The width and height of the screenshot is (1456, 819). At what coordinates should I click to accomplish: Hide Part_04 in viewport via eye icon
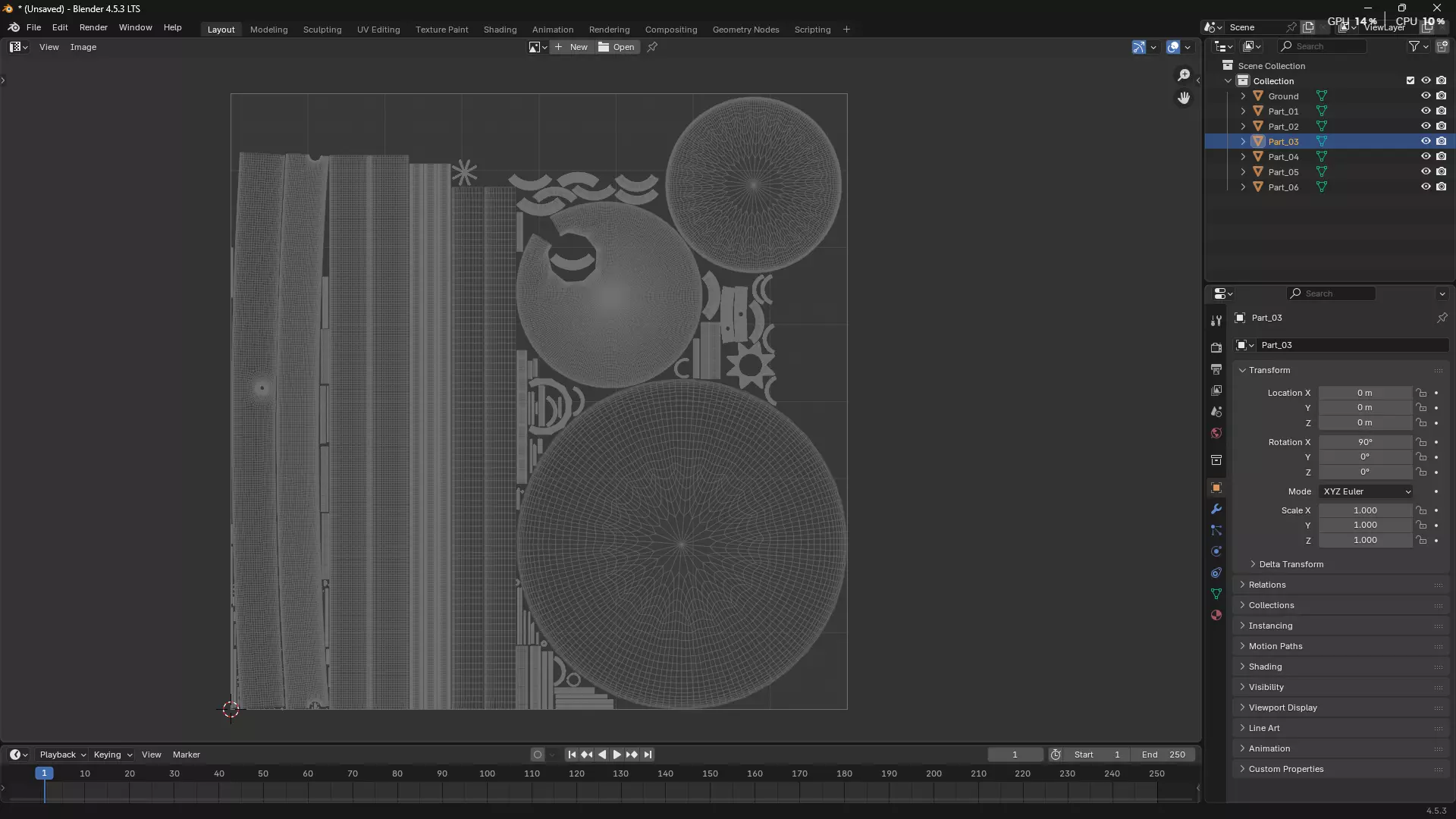click(1426, 156)
